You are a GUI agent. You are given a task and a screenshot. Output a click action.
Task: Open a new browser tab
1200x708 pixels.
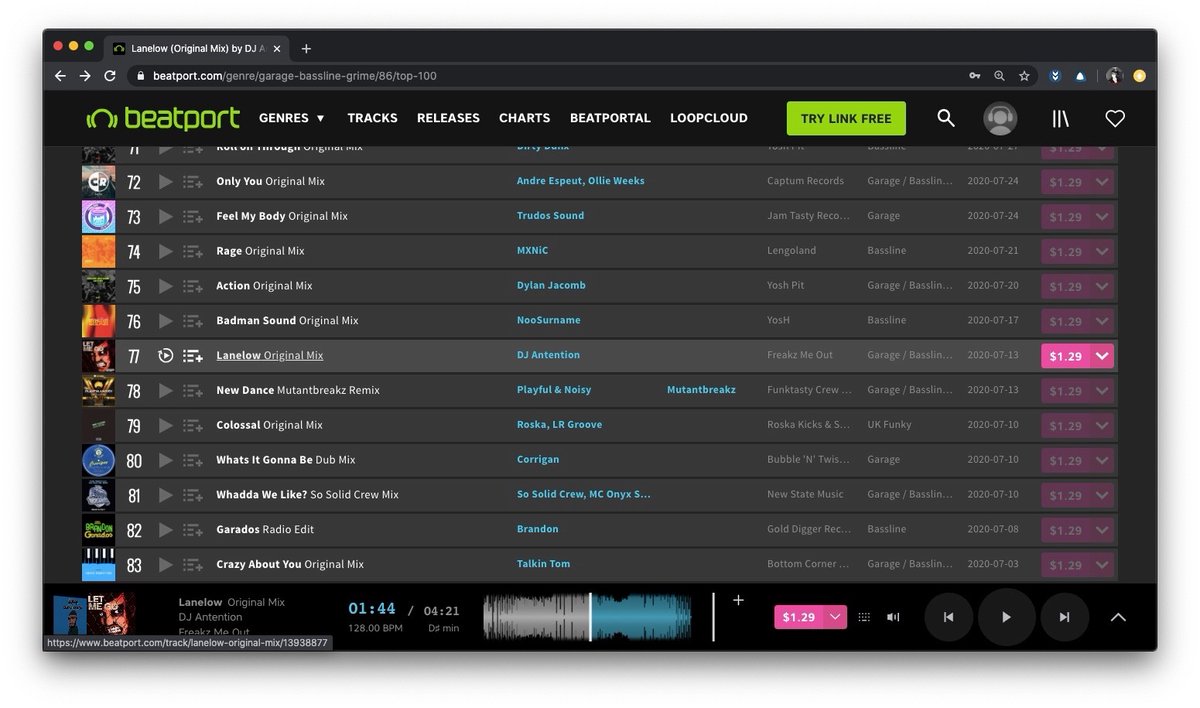306,48
